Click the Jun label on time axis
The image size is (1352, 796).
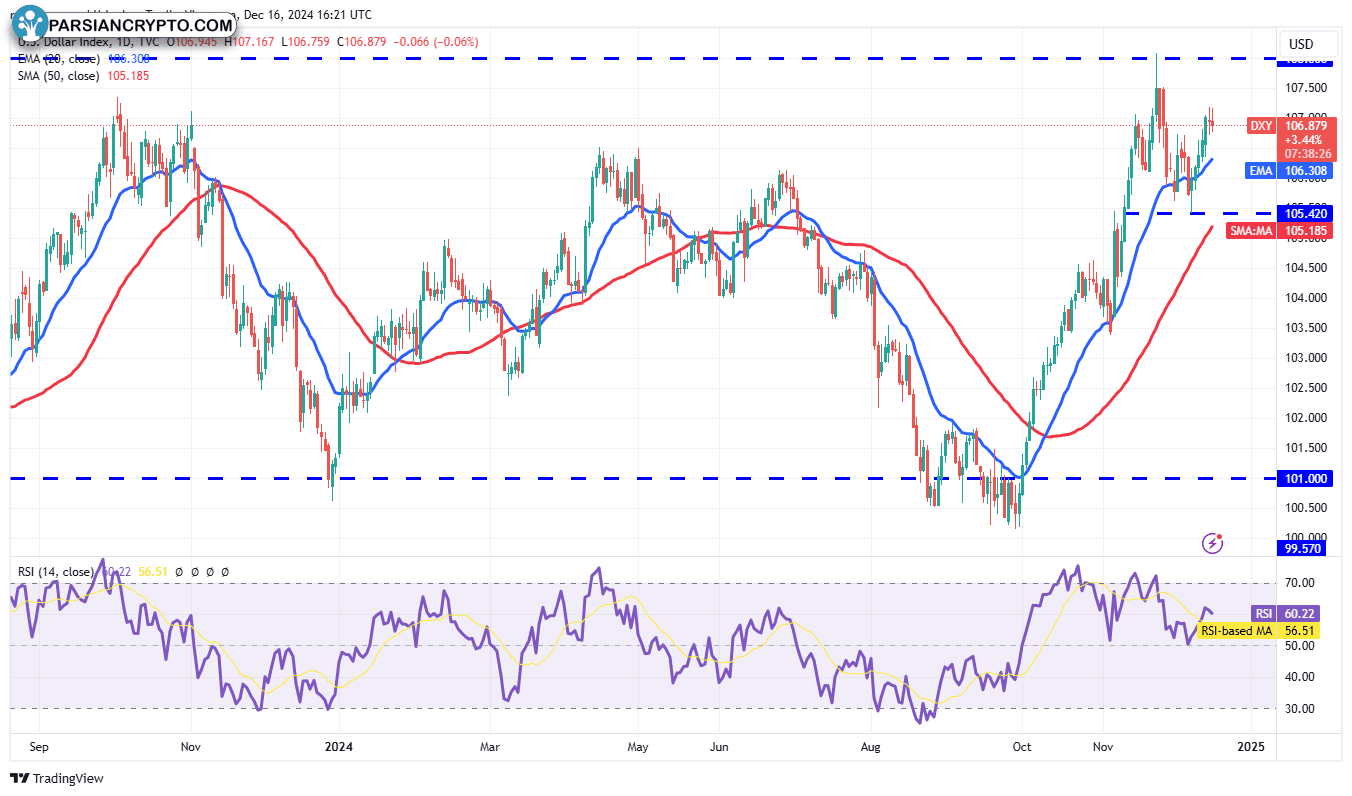719,747
